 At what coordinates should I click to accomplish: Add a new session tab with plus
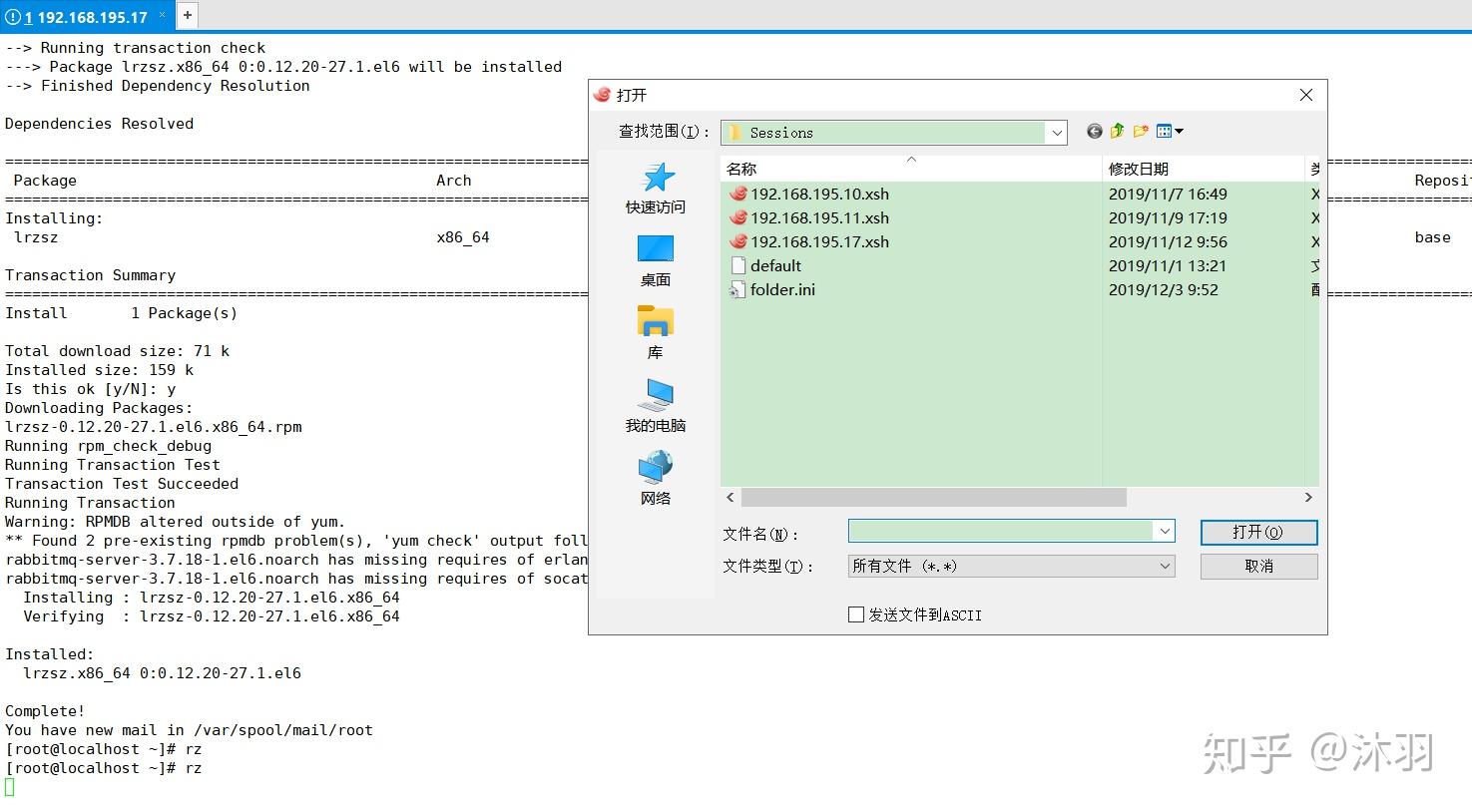[x=187, y=15]
